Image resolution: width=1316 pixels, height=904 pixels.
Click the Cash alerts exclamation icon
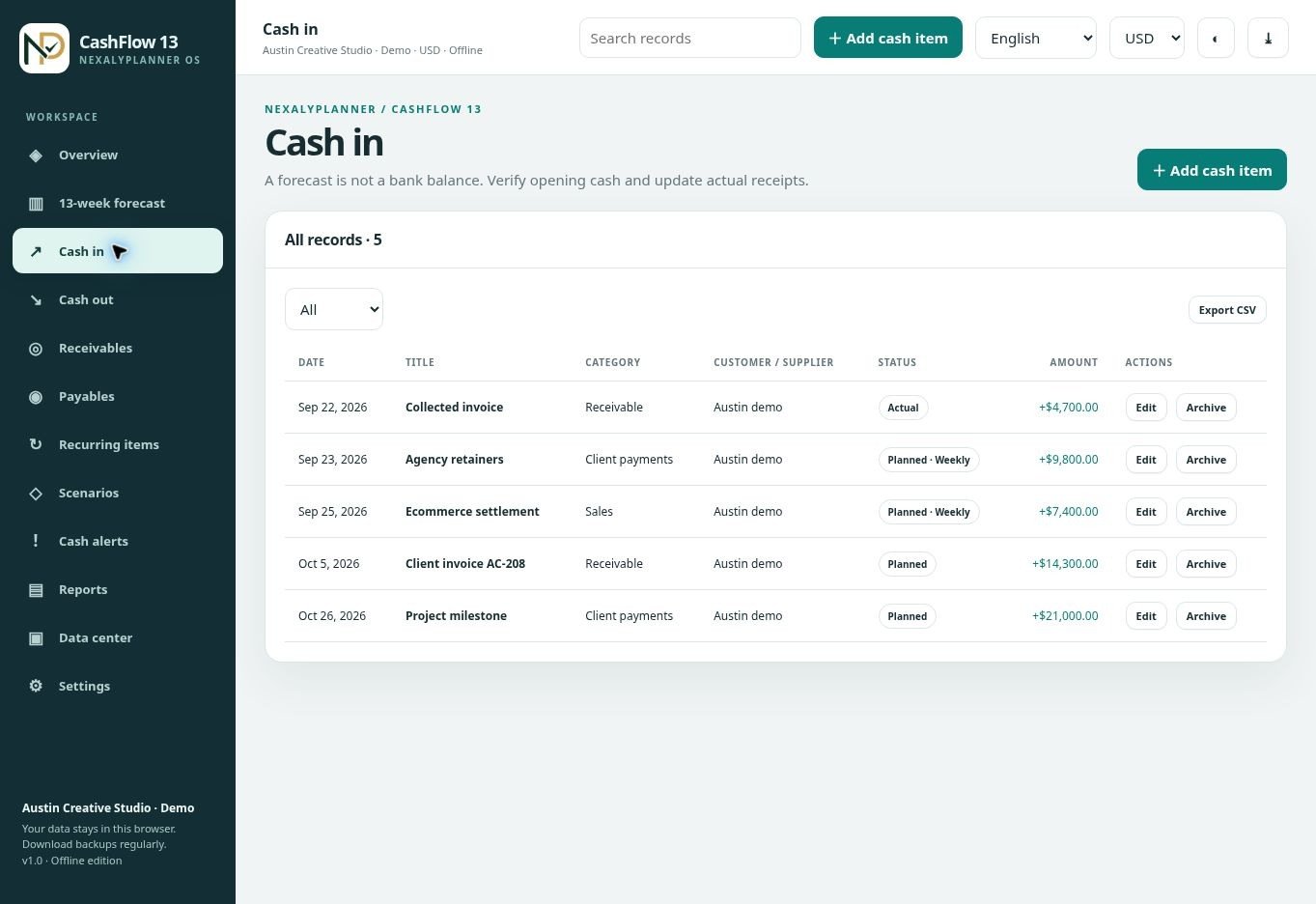point(36,541)
